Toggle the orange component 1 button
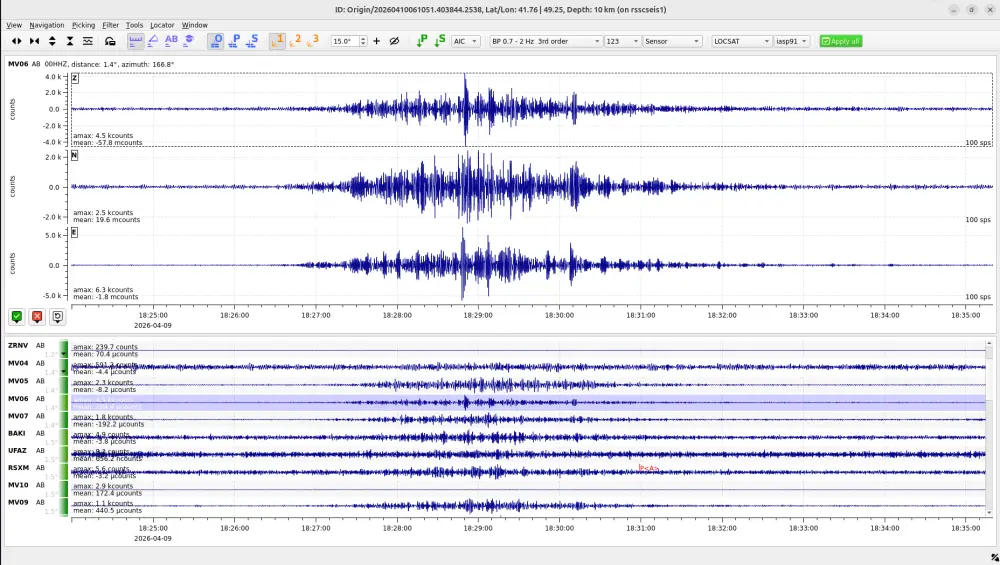Image resolution: width=1000 pixels, height=565 pixels. point(279,41)
